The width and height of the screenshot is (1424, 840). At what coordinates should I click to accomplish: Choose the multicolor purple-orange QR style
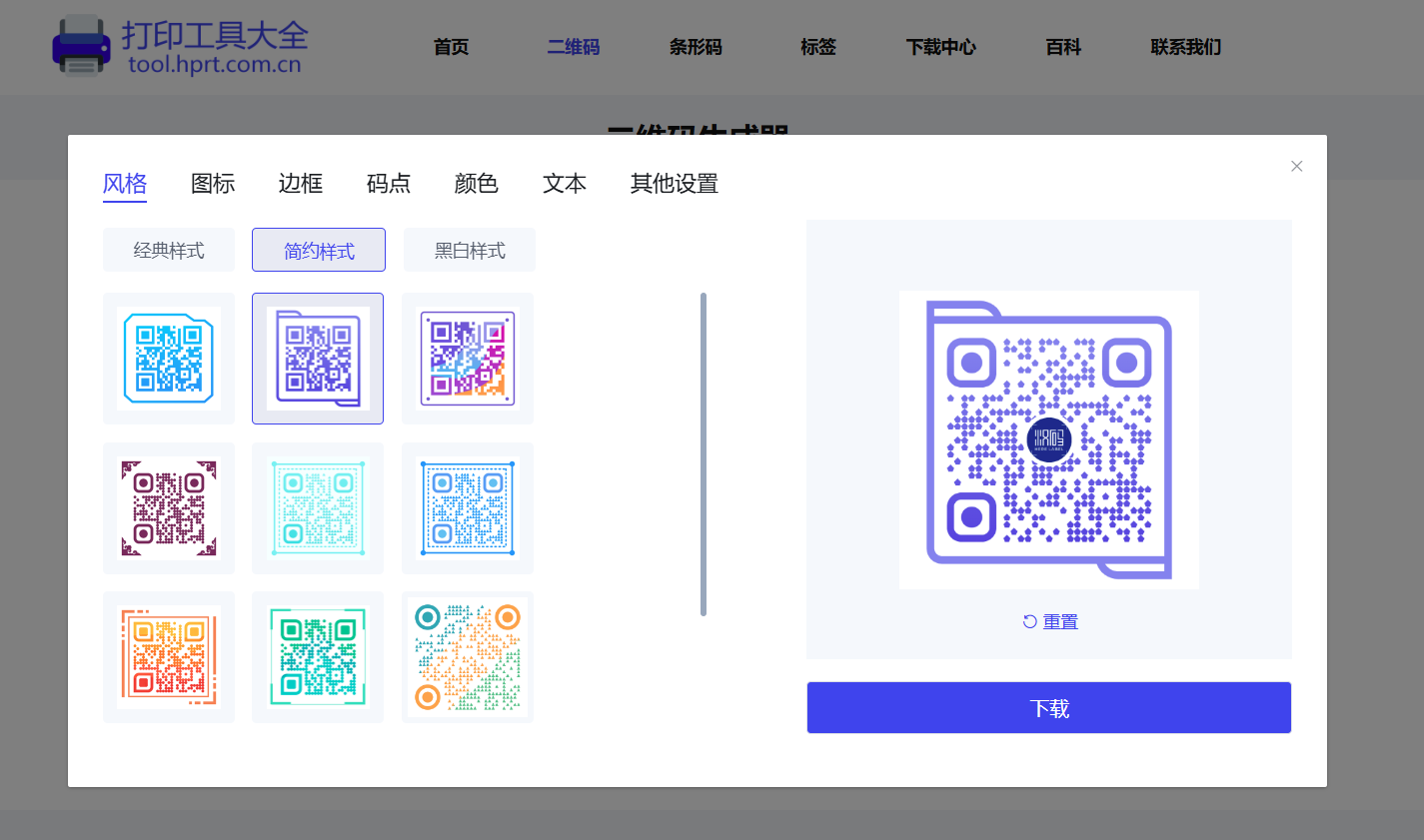tap(468, 359)
